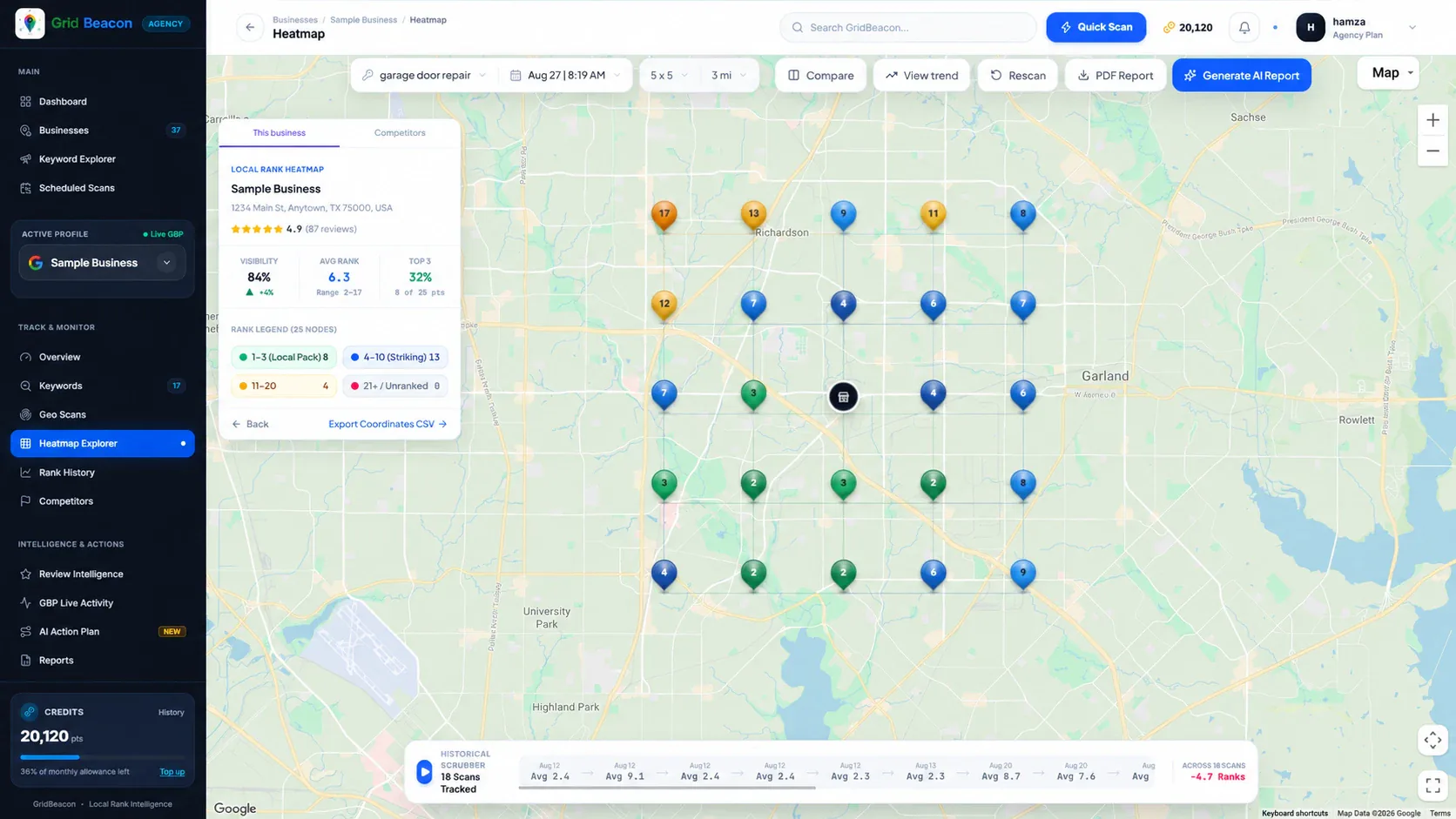Click the credits coin icon 20,120
1456x819 pixels.
[x=1169, y=28]
